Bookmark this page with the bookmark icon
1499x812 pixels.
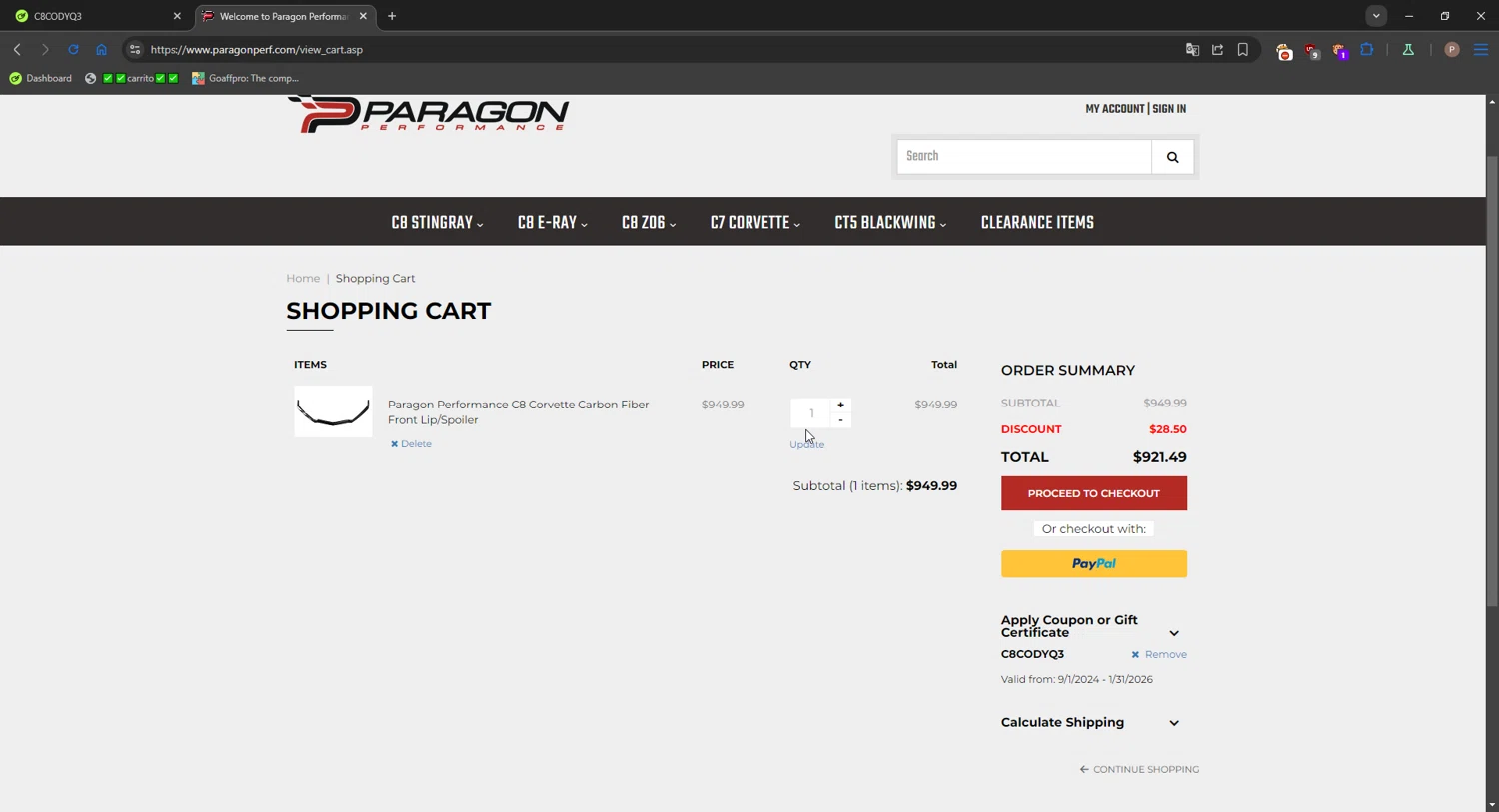1243,49
